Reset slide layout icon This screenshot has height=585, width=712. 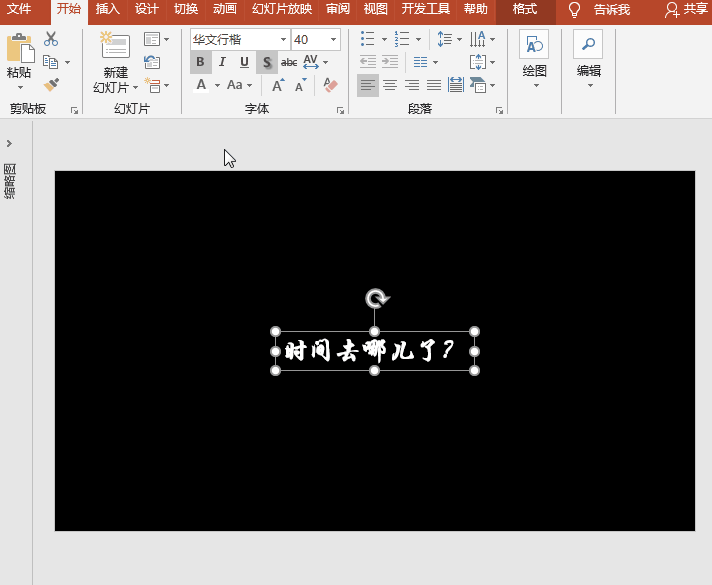click(x=152, y=62)
